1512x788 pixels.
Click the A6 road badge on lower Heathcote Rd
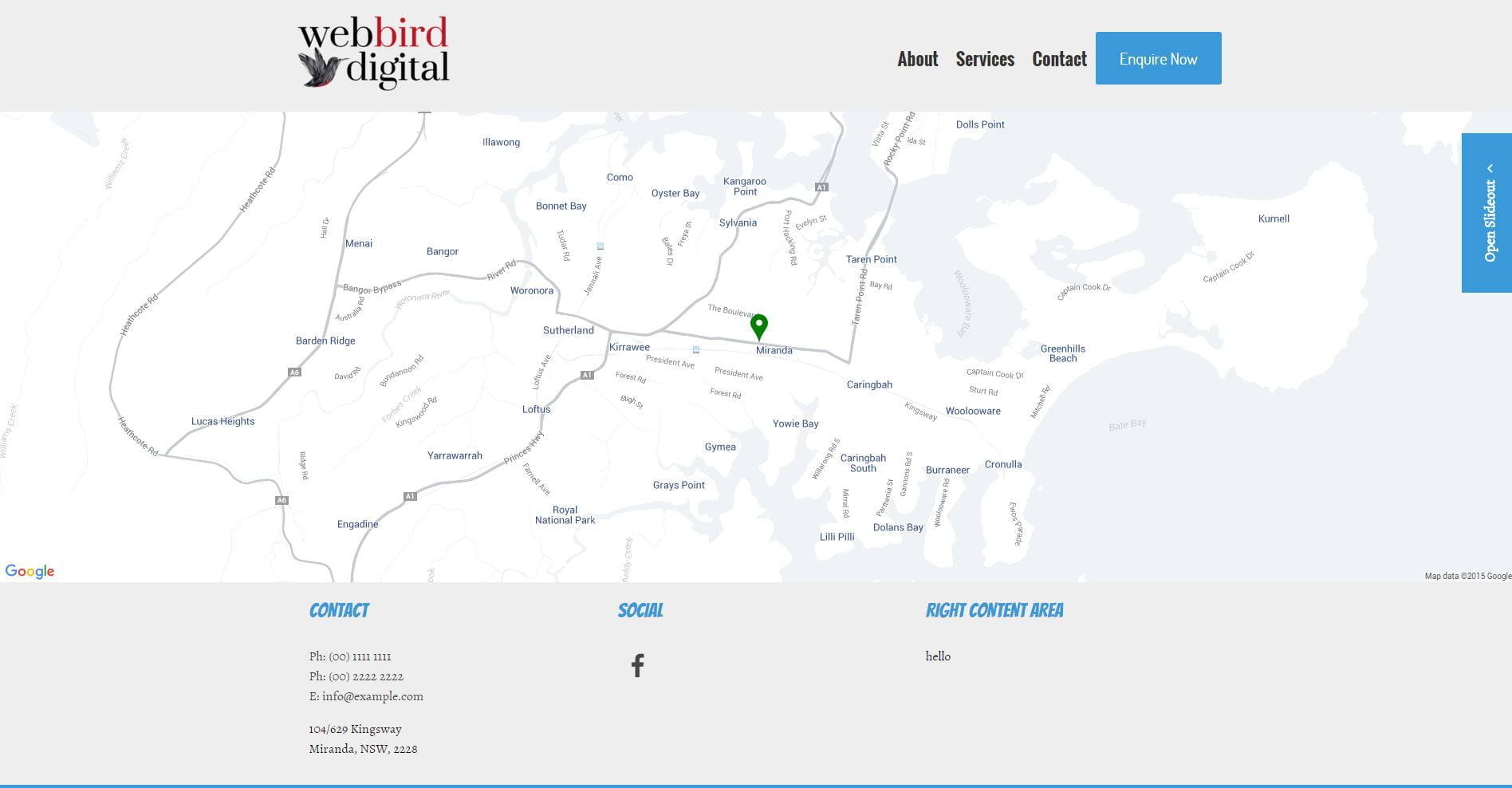tap(282, 500)
